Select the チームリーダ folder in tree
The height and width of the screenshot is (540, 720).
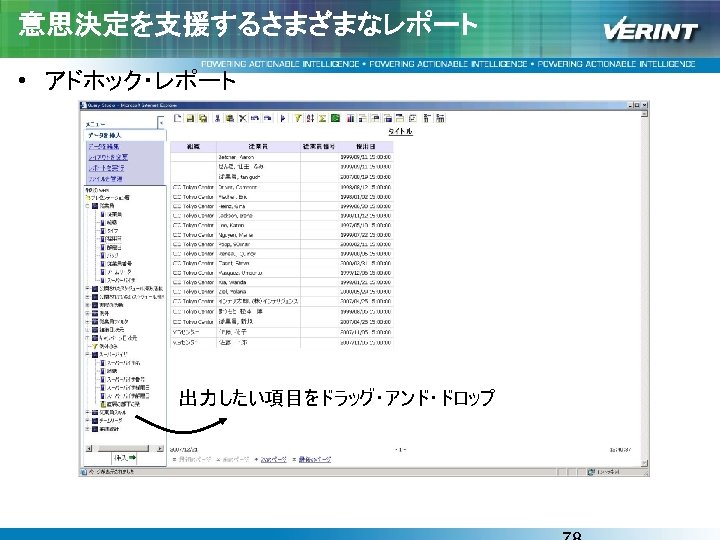111,421
